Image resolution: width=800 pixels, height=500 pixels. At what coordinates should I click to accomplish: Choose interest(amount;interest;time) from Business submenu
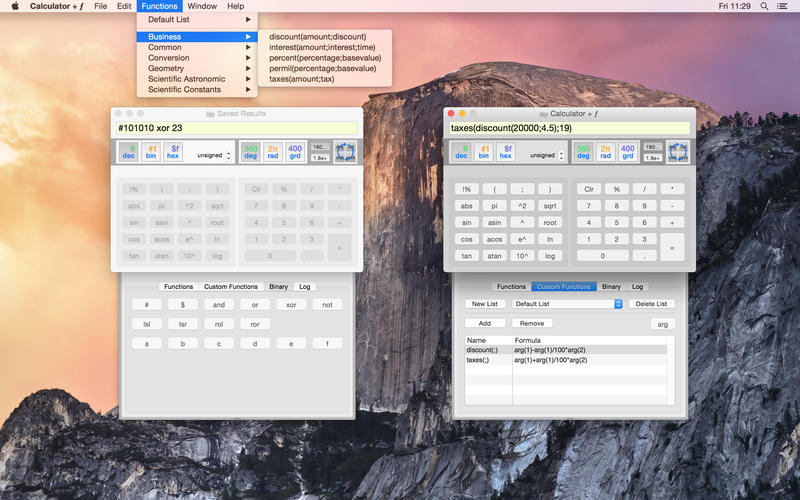325,47
